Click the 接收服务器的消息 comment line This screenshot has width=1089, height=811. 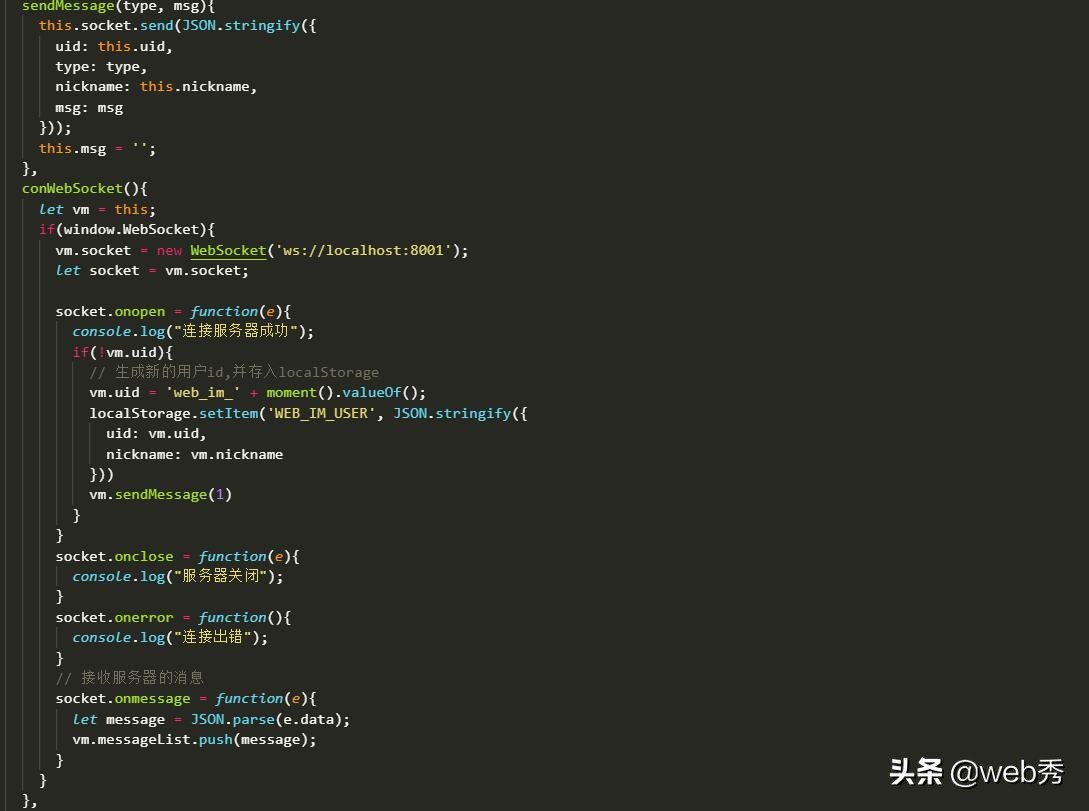pyautogui.click(x=130, y=677)
